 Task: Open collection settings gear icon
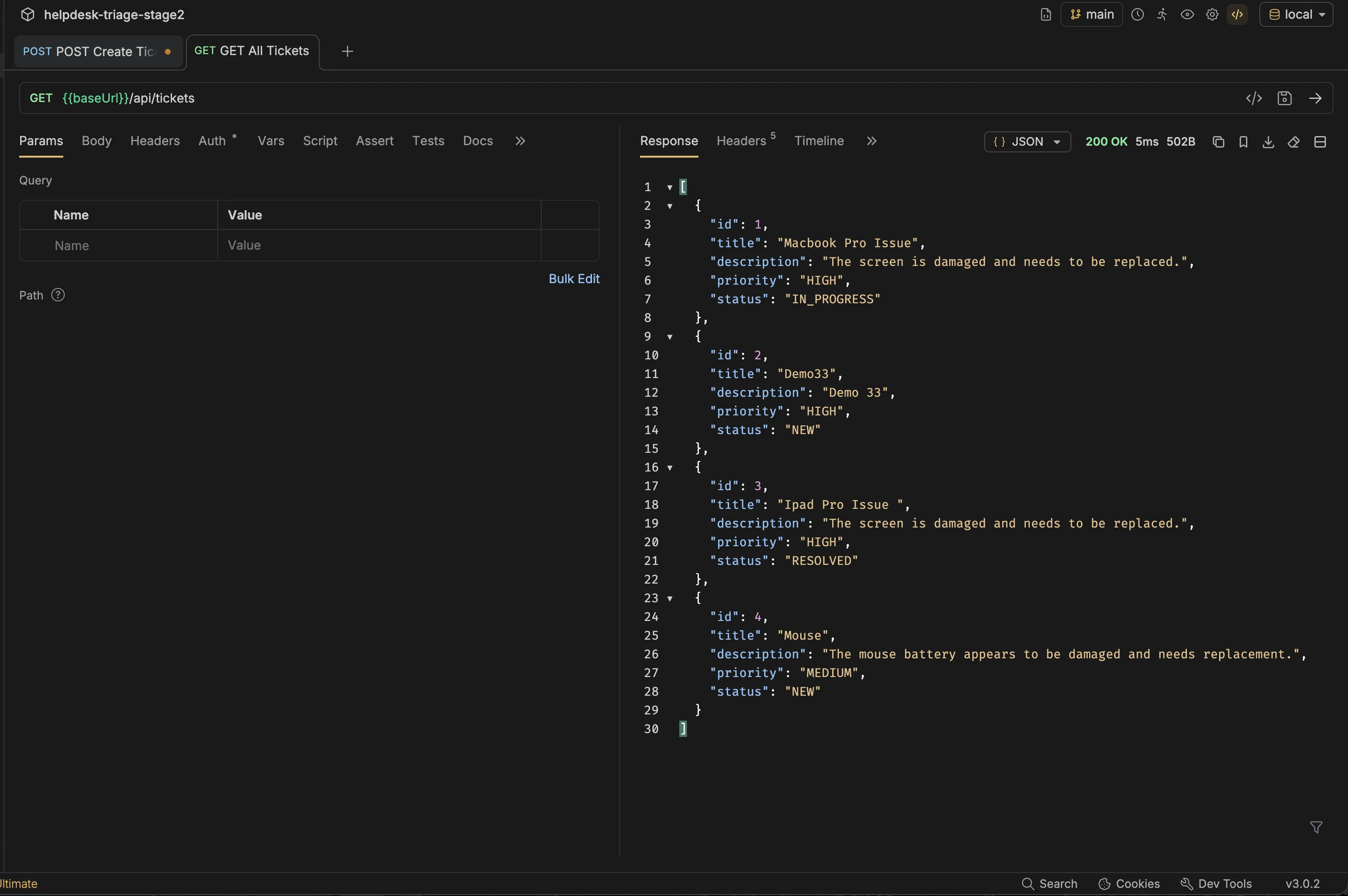[1212, 14]
